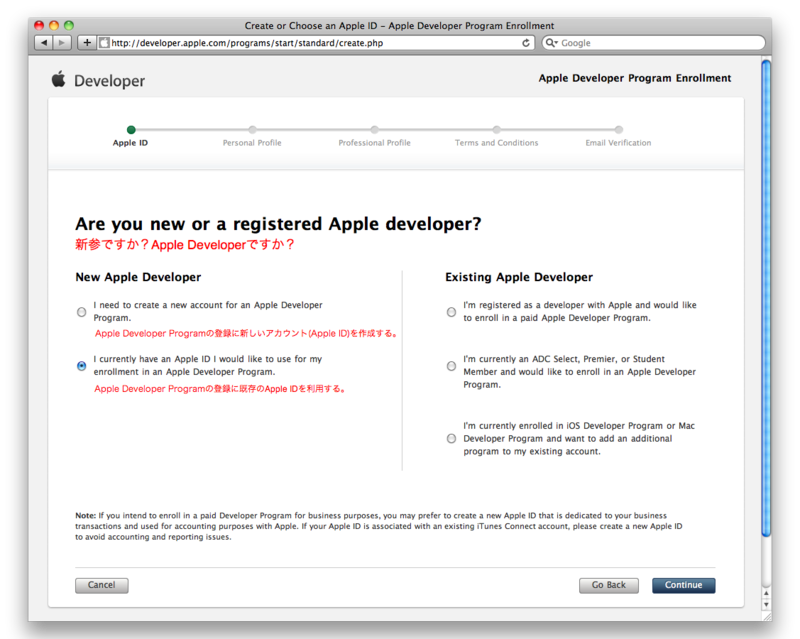Click the 'Note:' paragraph text
The height and width of the screenshot is (639, 800).
[379, 526]
